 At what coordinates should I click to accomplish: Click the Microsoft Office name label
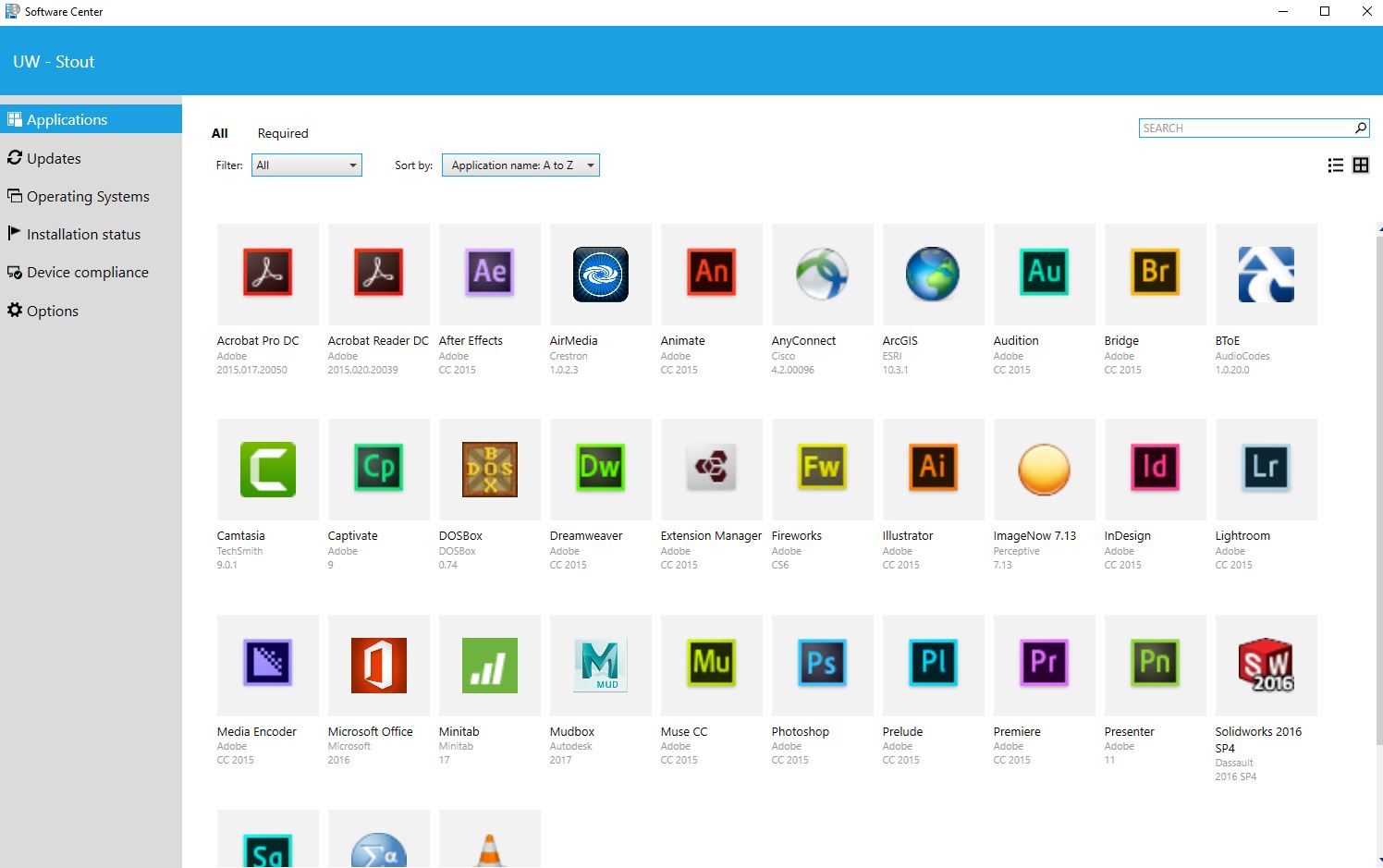tap(371, 732)
